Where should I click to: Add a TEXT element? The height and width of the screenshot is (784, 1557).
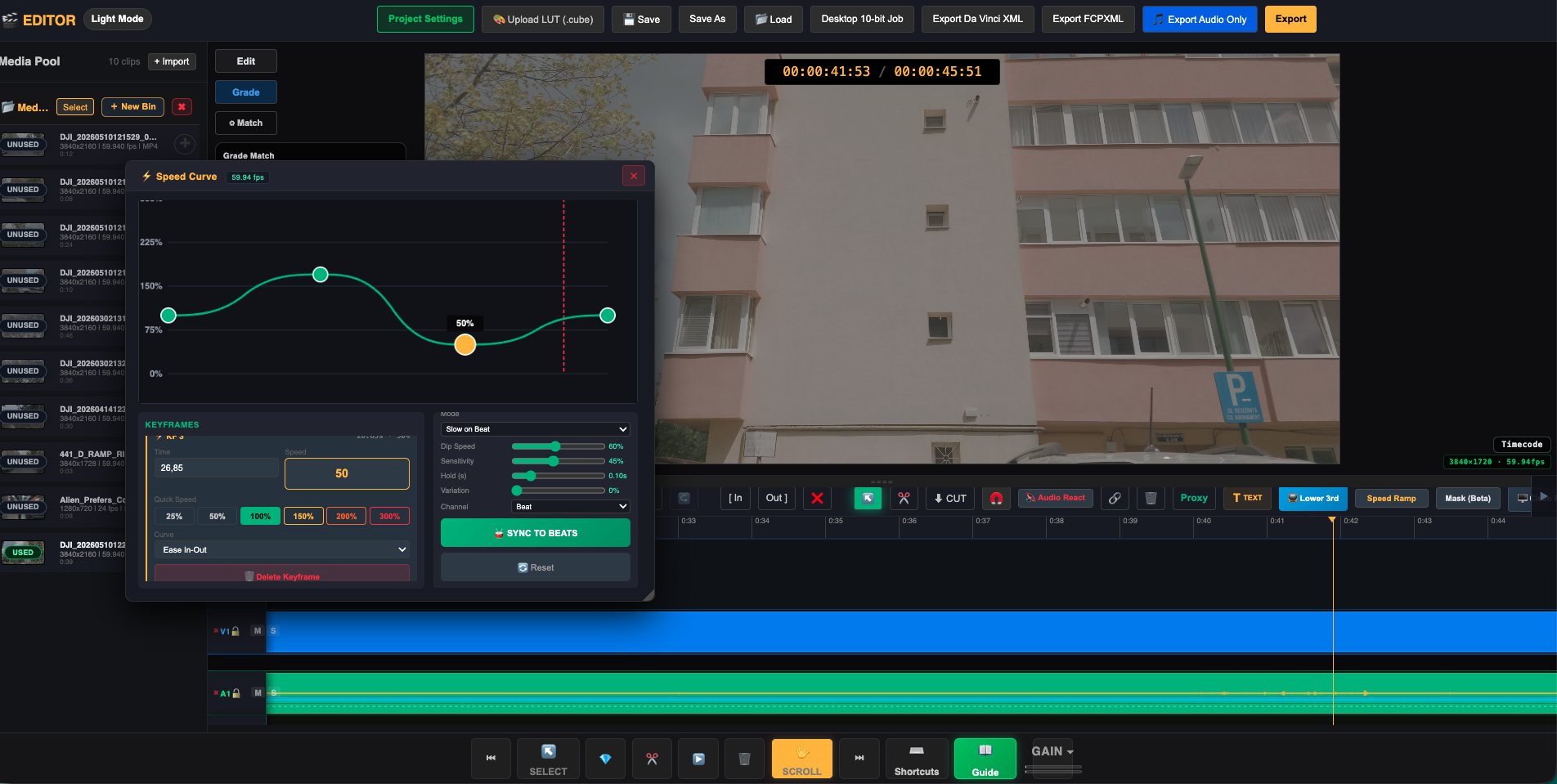click(1247, 498)
